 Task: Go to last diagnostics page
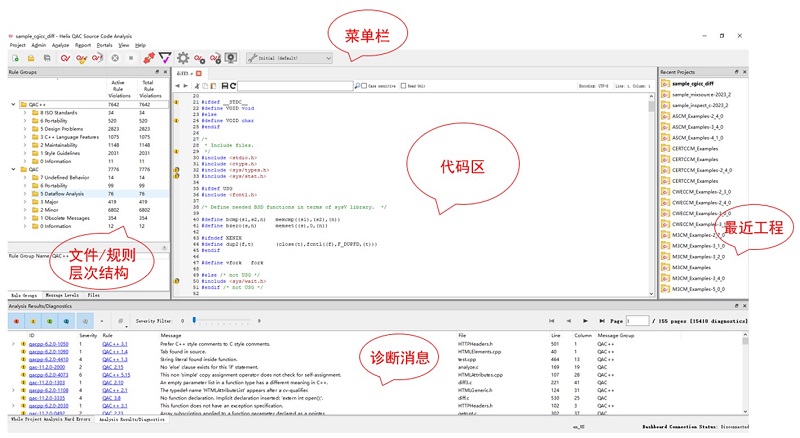pos(602,321)
